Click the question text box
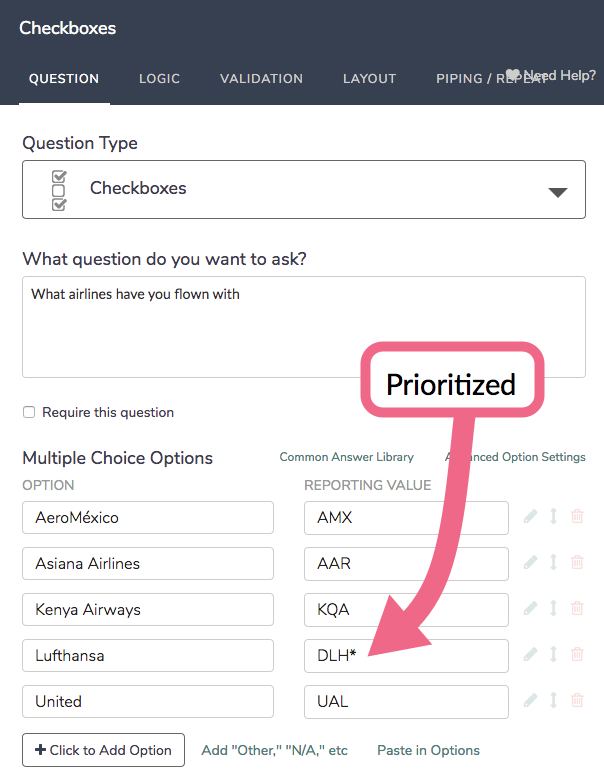This screenshot has height=778, width=604. (x=304, y=327)
